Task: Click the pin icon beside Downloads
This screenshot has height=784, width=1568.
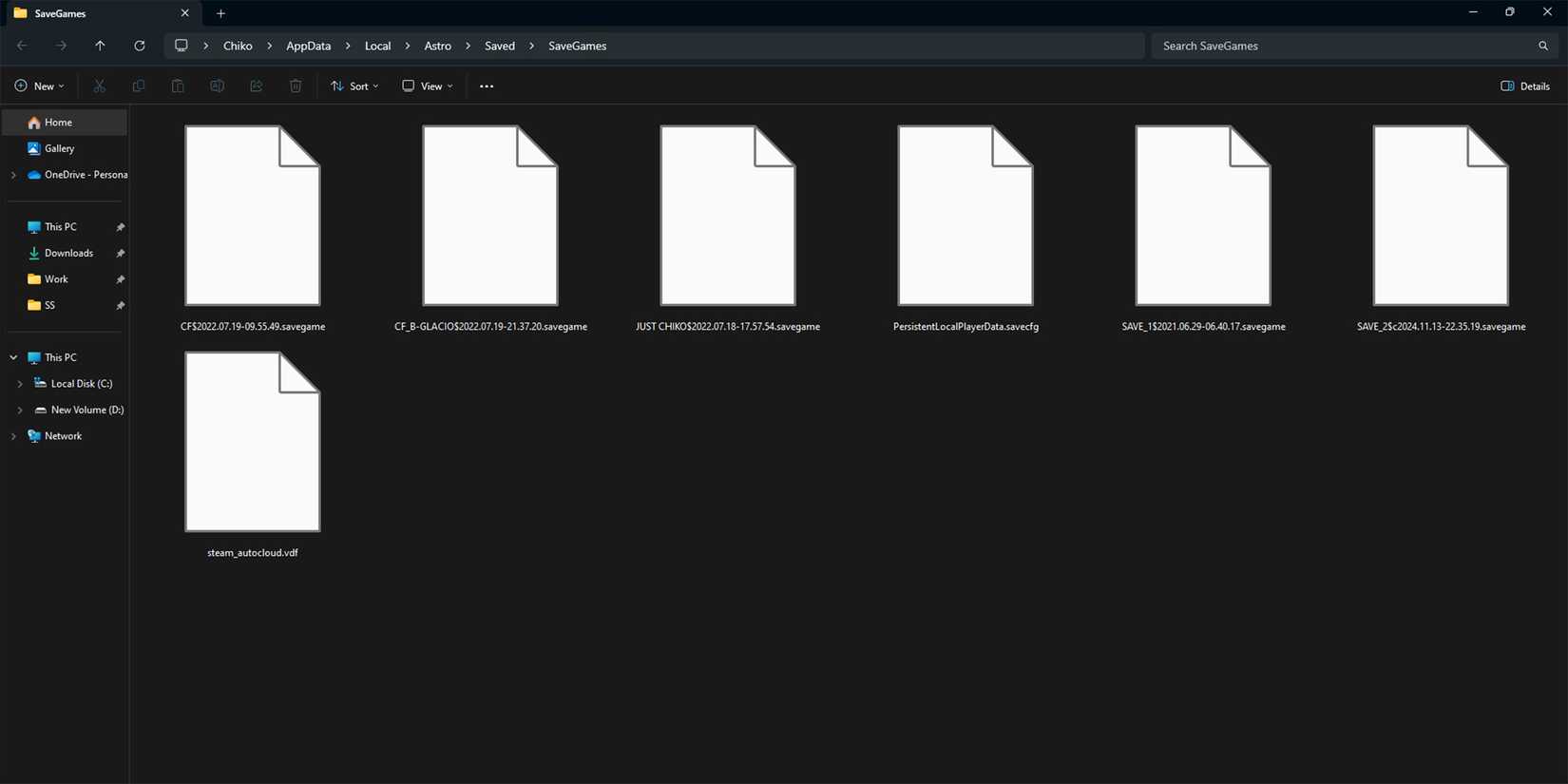Action: click(x=121, y=254)
